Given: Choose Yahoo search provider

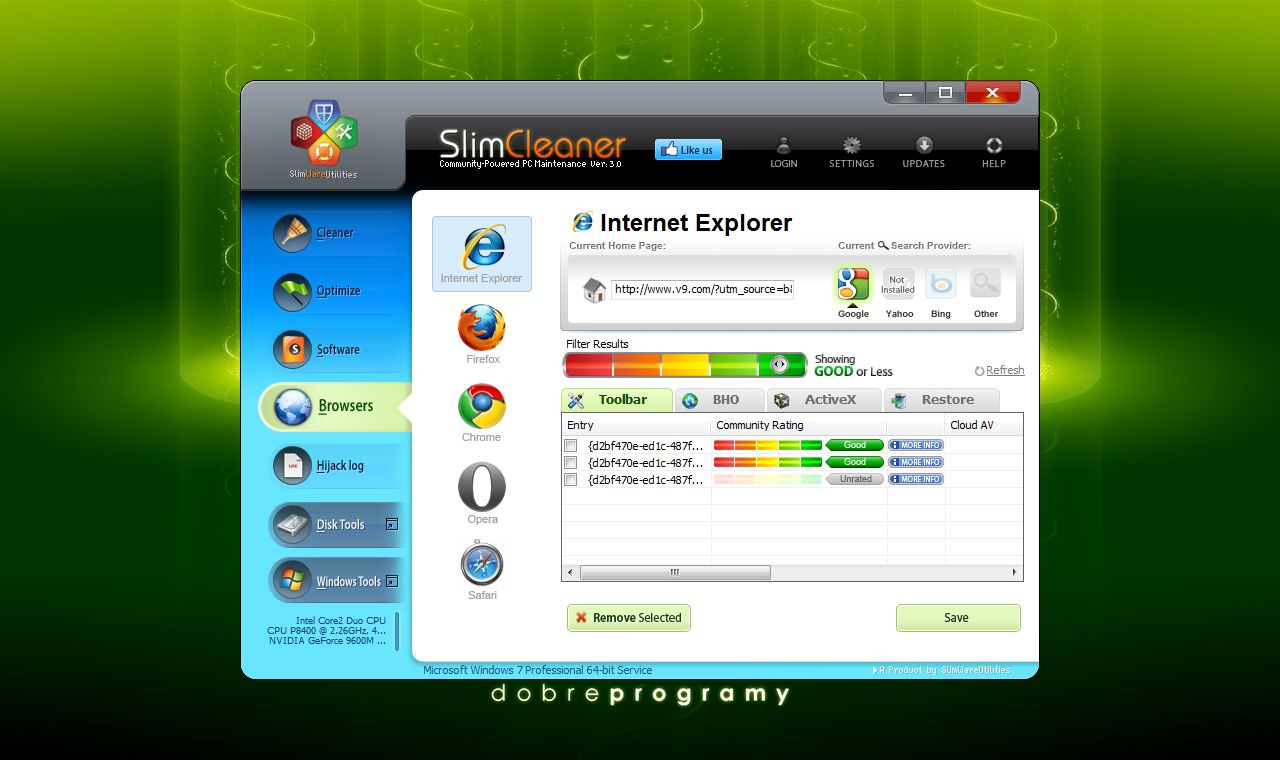Looking at the screenshot, I should (x=898, y=292).
